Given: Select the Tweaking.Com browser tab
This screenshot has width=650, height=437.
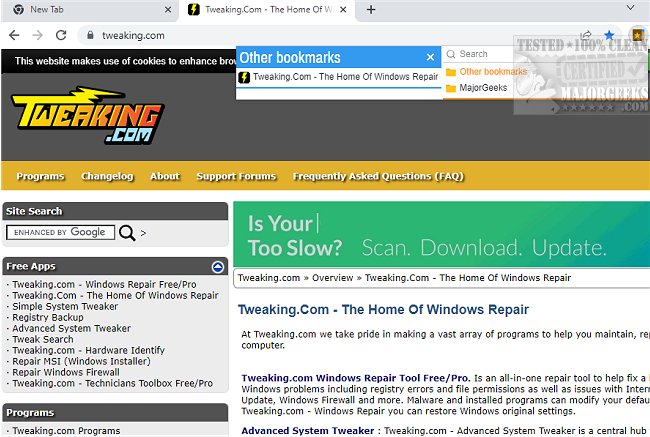Looking at the screenshot, I should click(x=267, y=10).
